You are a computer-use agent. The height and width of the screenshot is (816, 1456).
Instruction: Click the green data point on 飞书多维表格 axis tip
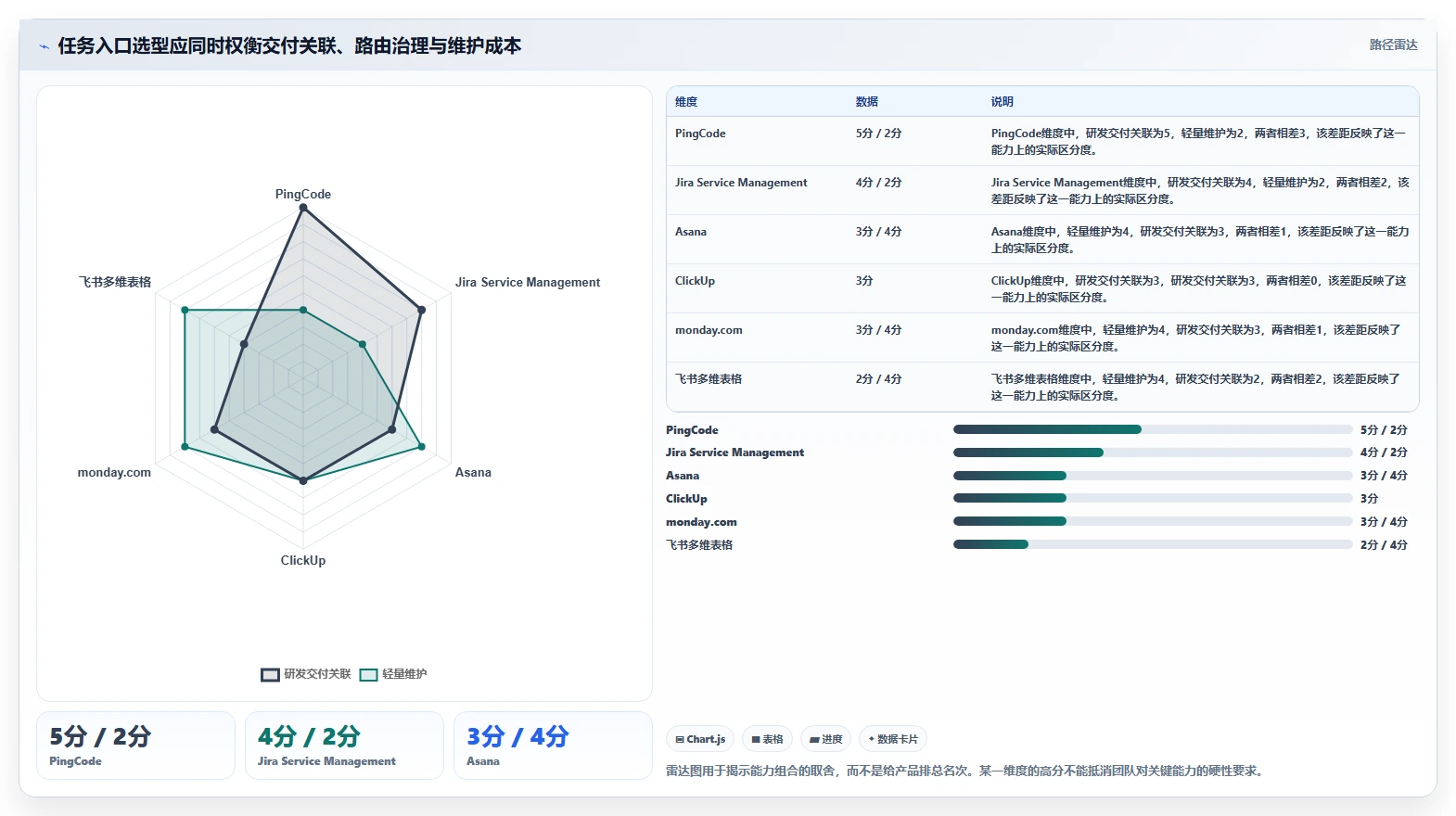pos(185,311)
